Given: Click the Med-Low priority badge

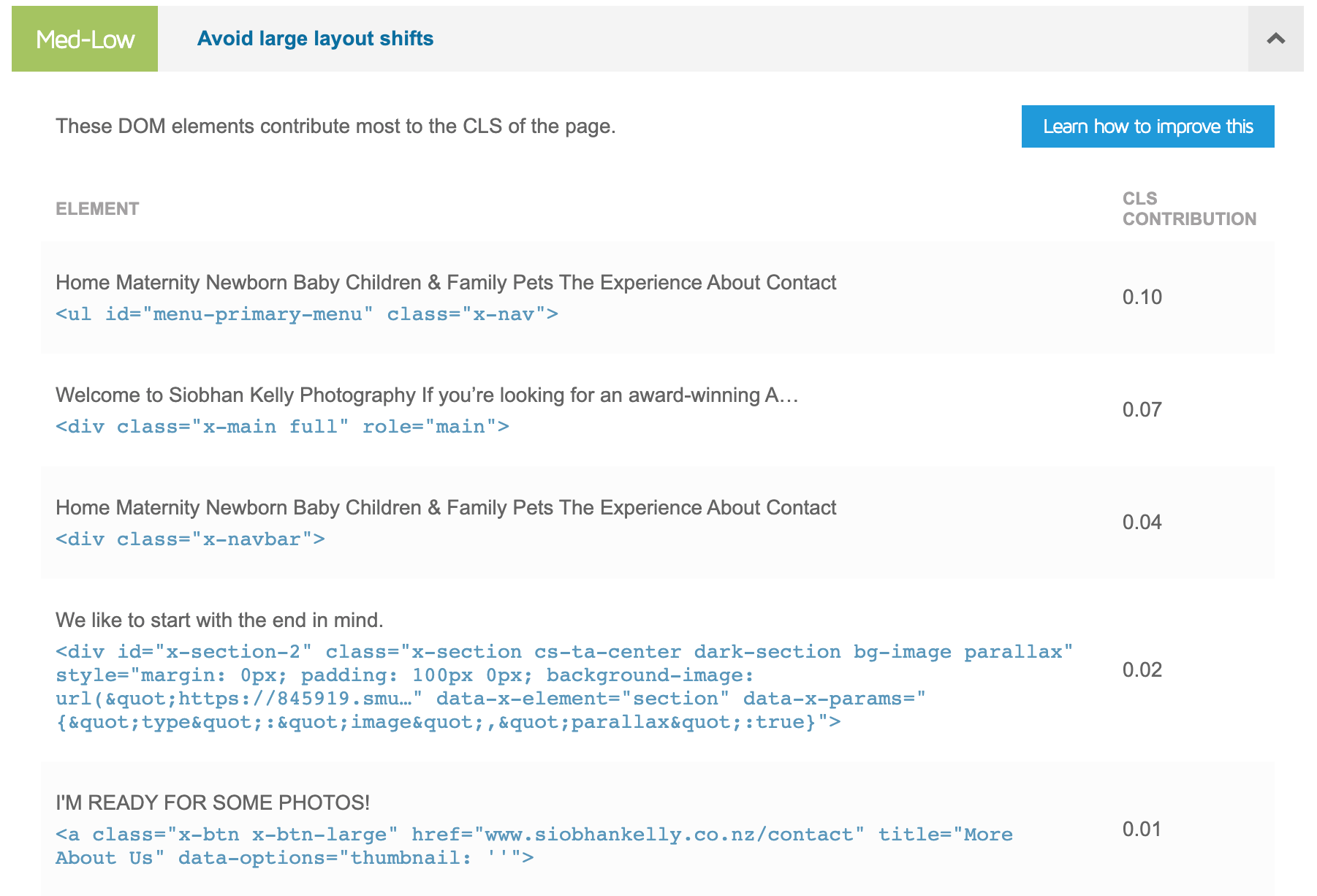Looking at the screenshot, I should 85,39.
